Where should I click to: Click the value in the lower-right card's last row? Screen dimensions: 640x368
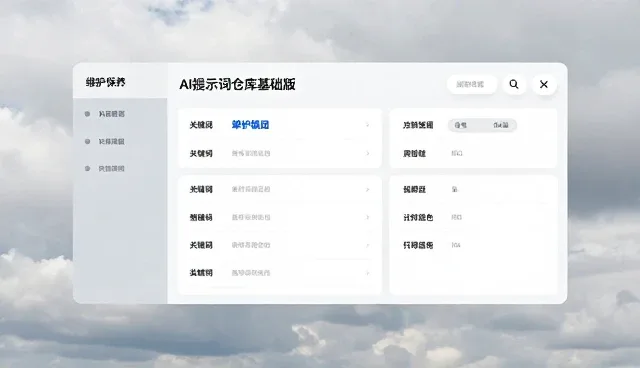[x=456, y=245]
